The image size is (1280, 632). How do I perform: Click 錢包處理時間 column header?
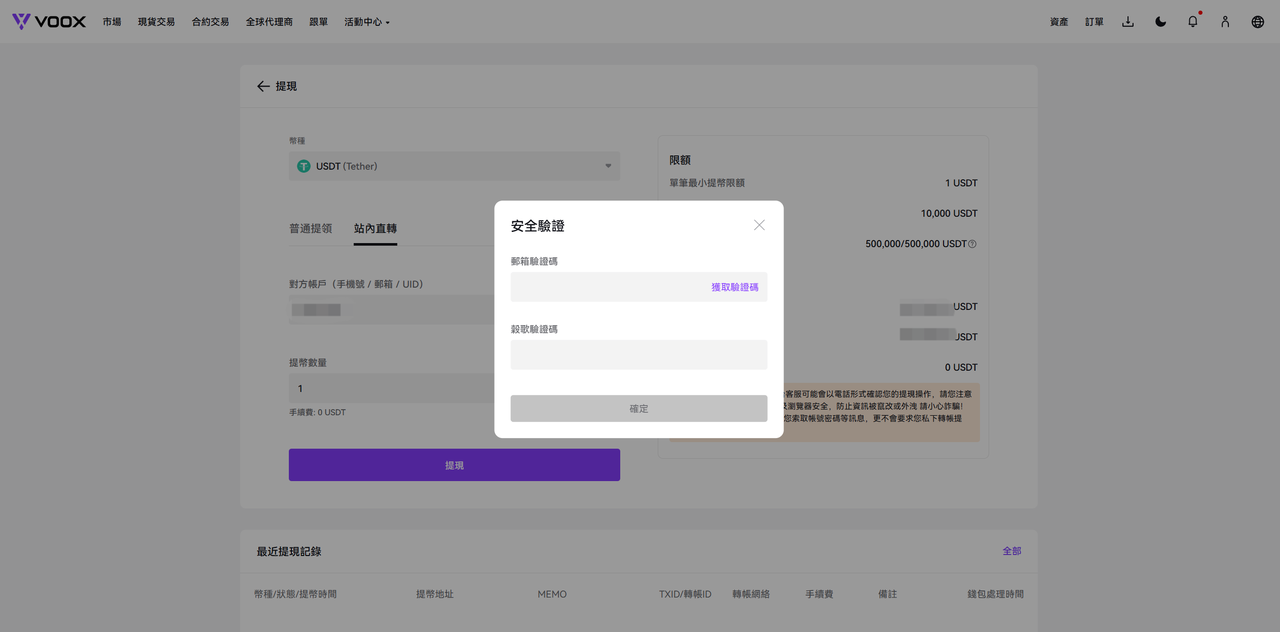pyautogui.click(x=995, y=594)
